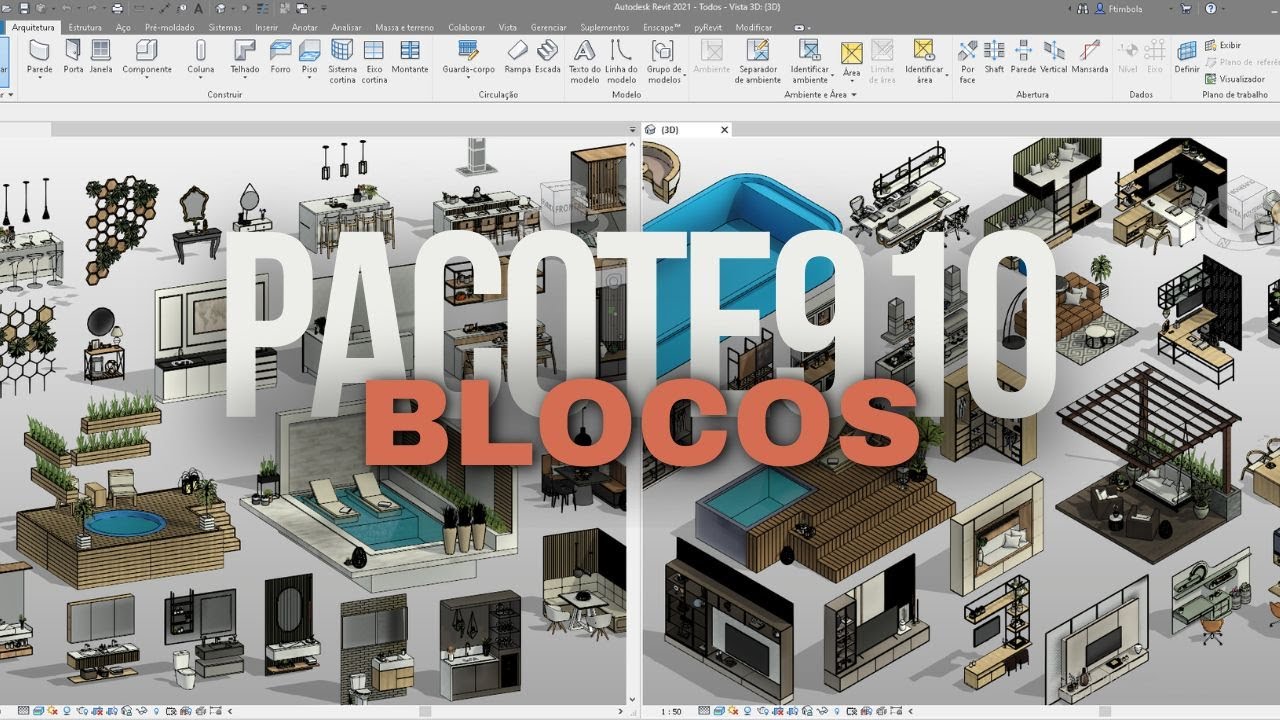Switch to the Sistemas tab
This screenshot has height=720, width=1280.
pos(226,28)
